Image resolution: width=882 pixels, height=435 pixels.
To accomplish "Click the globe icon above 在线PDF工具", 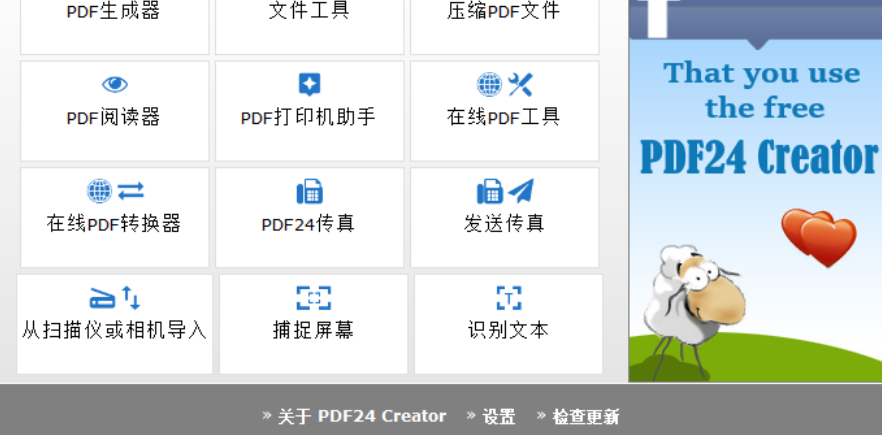I will [x=489, y=85].
